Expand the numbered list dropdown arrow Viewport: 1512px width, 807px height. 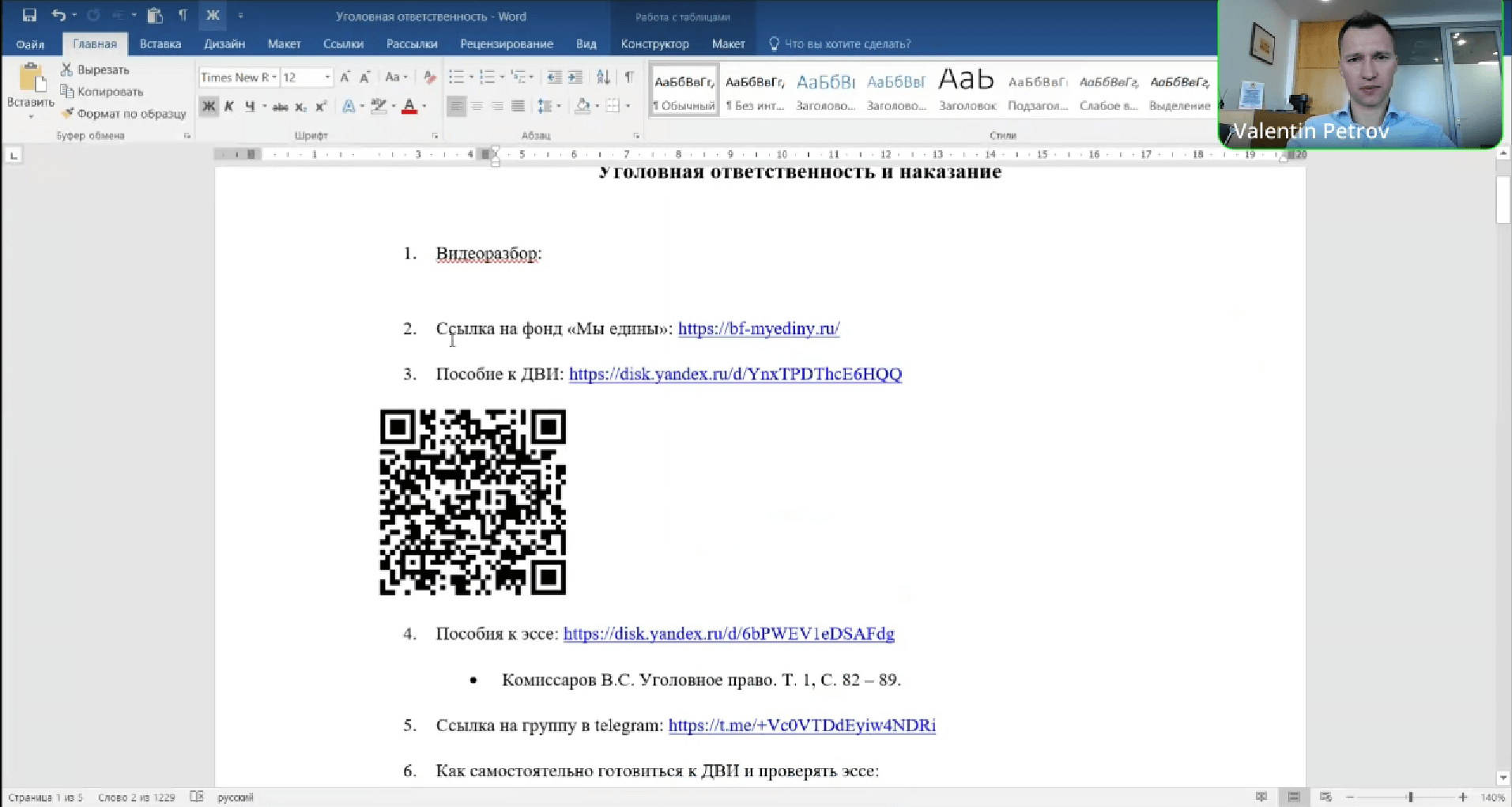[502, 77]
